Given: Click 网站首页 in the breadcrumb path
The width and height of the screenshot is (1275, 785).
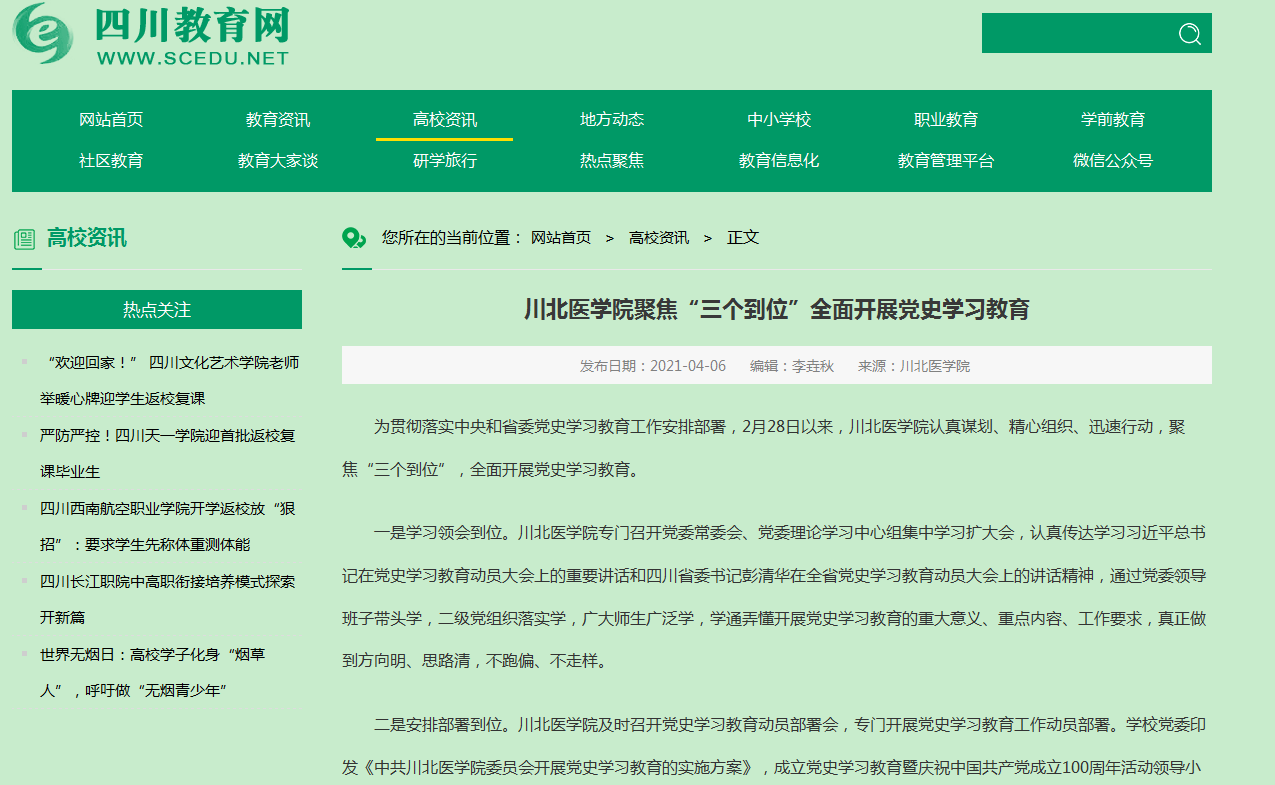Looking at the screenshot, I should (561, 238).
